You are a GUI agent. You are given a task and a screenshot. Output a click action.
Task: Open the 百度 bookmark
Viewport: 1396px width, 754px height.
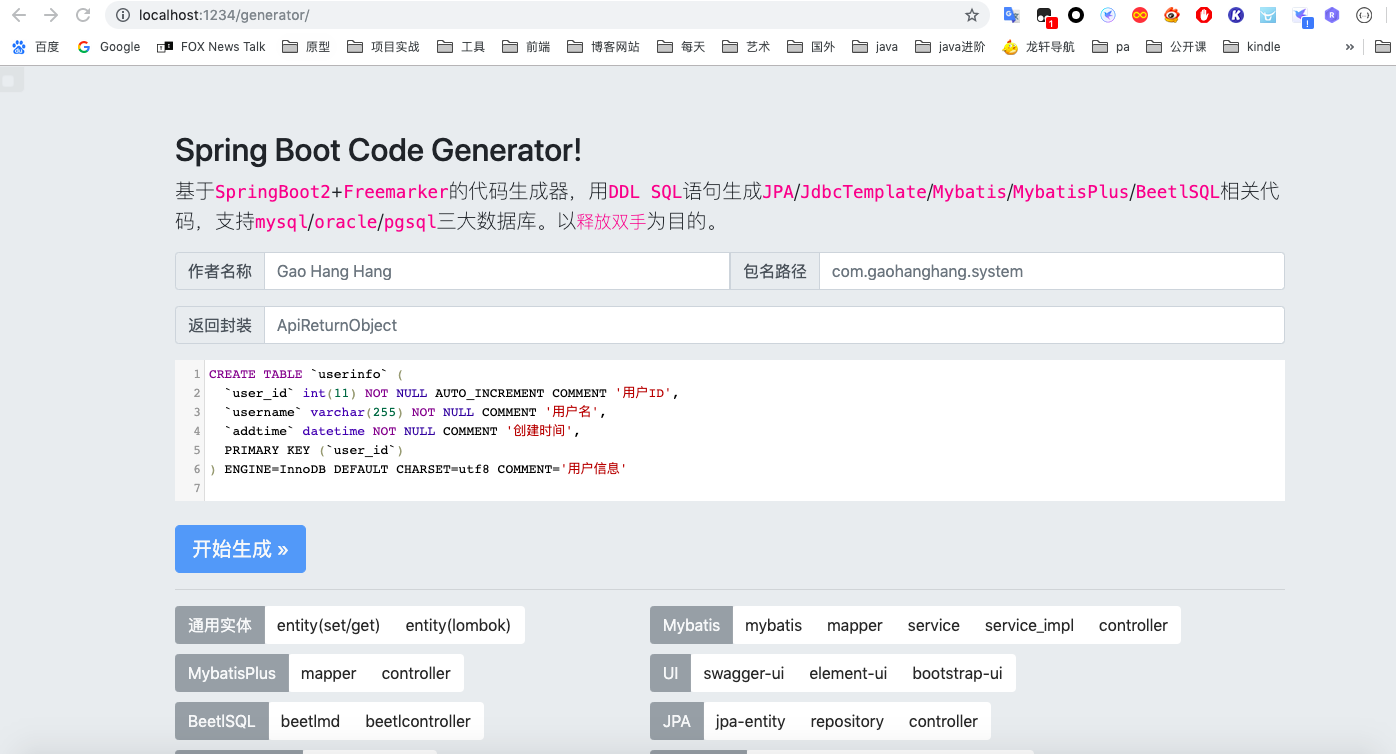click(35, 46)
